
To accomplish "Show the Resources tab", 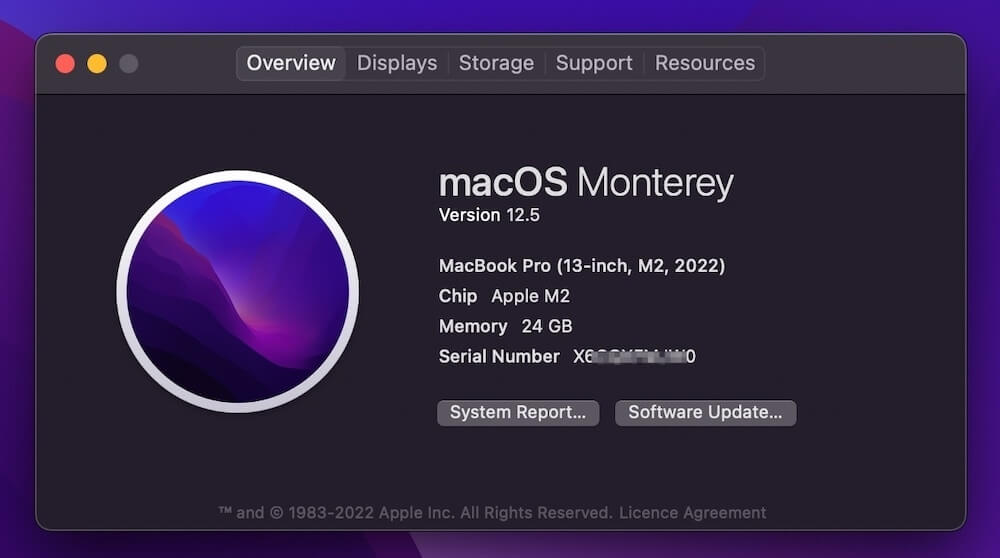I will click(704, 63).
